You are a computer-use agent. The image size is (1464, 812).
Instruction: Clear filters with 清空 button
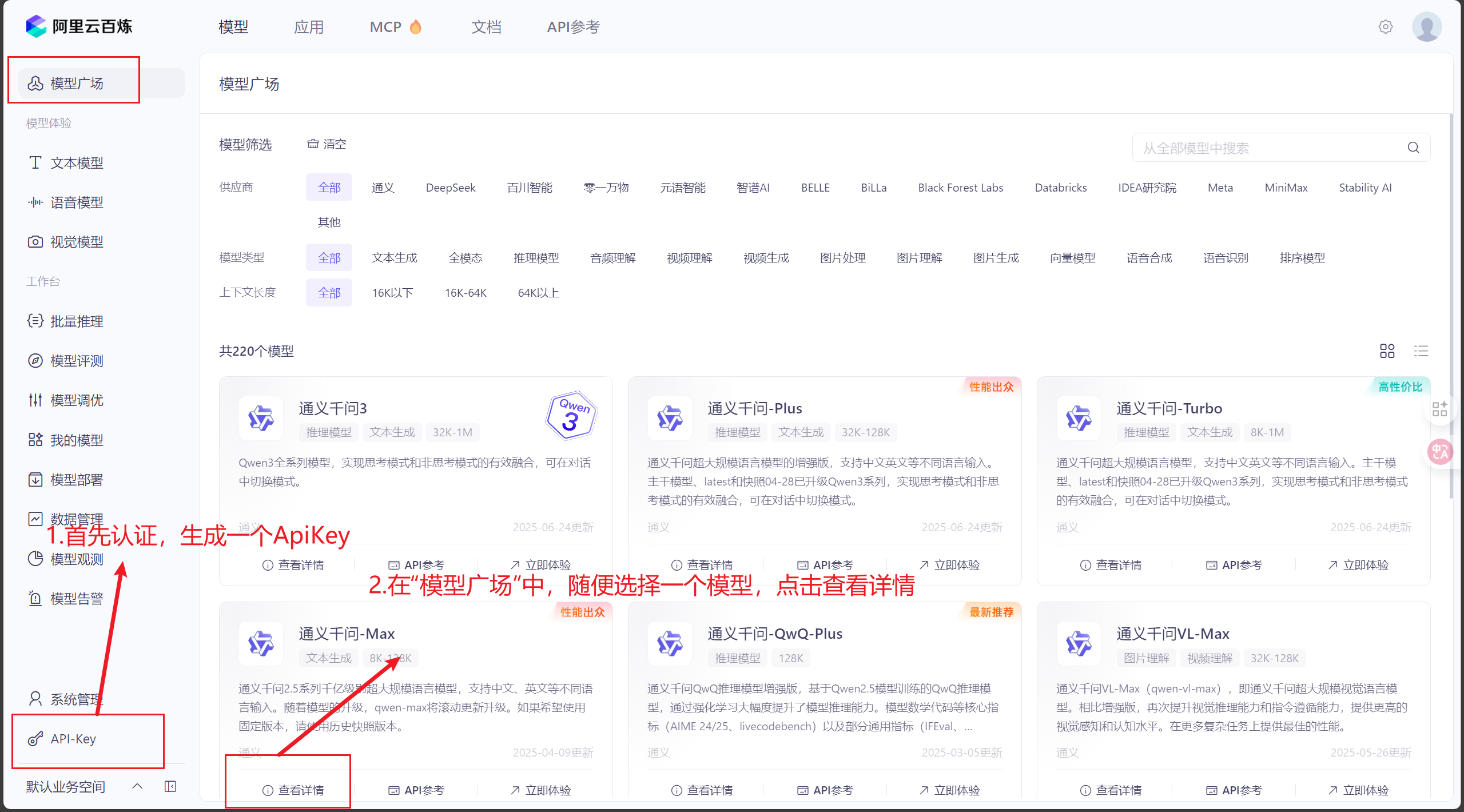(x=327, y=144)
